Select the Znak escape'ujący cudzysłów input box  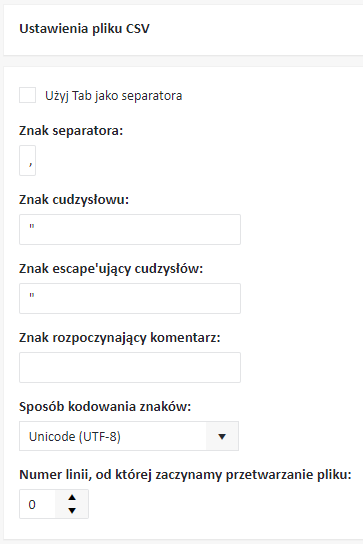(130, 298)
